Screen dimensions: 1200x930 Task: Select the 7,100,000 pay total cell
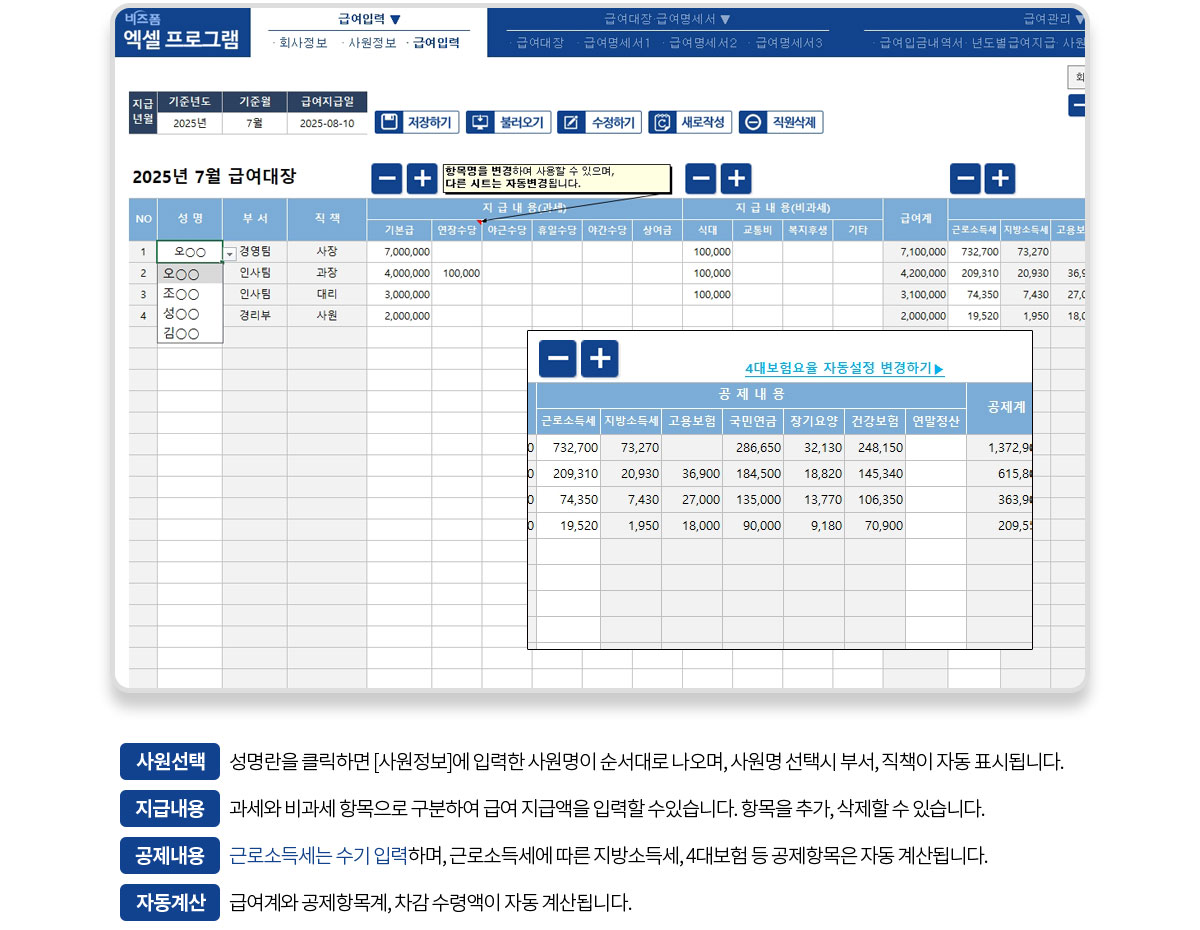click(x=915, y=252)
